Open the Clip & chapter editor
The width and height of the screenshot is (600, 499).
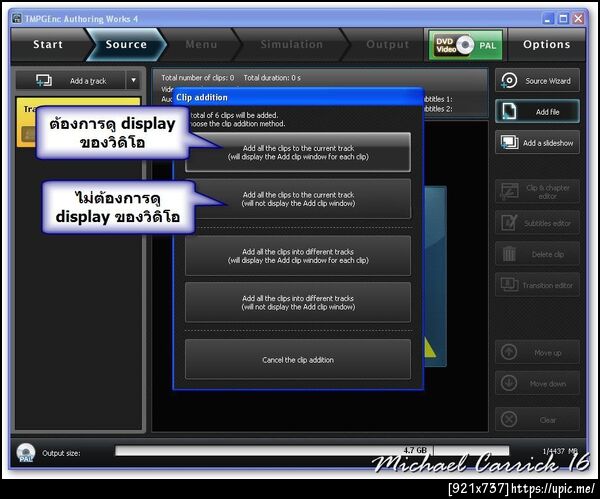(537, 191)
